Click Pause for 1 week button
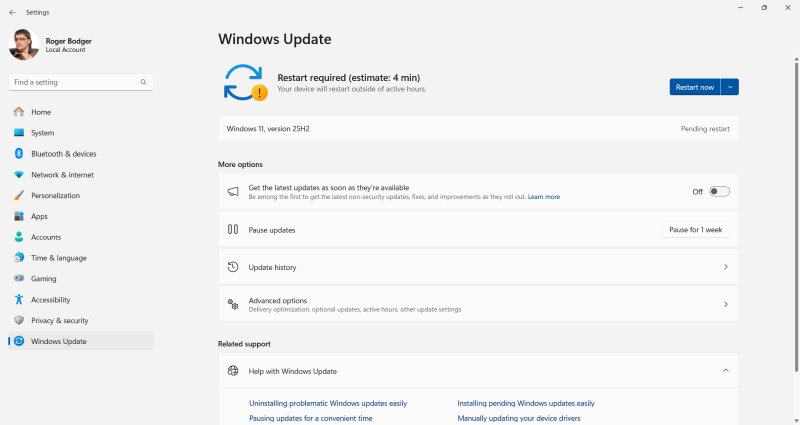 click(x=696, y=230)
